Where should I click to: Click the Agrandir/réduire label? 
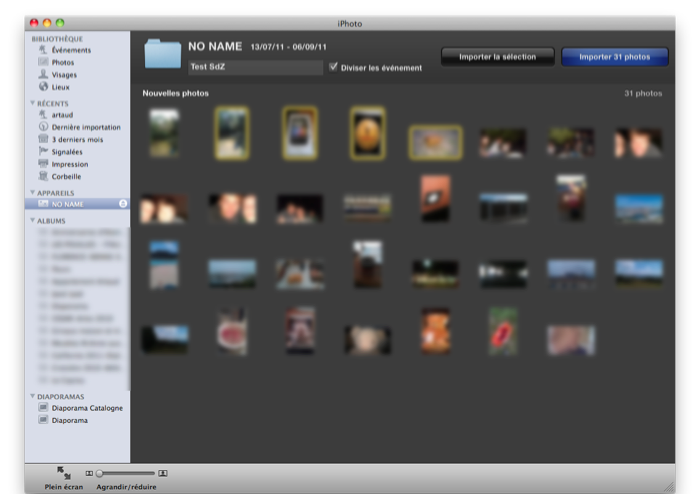coord(126,487)
